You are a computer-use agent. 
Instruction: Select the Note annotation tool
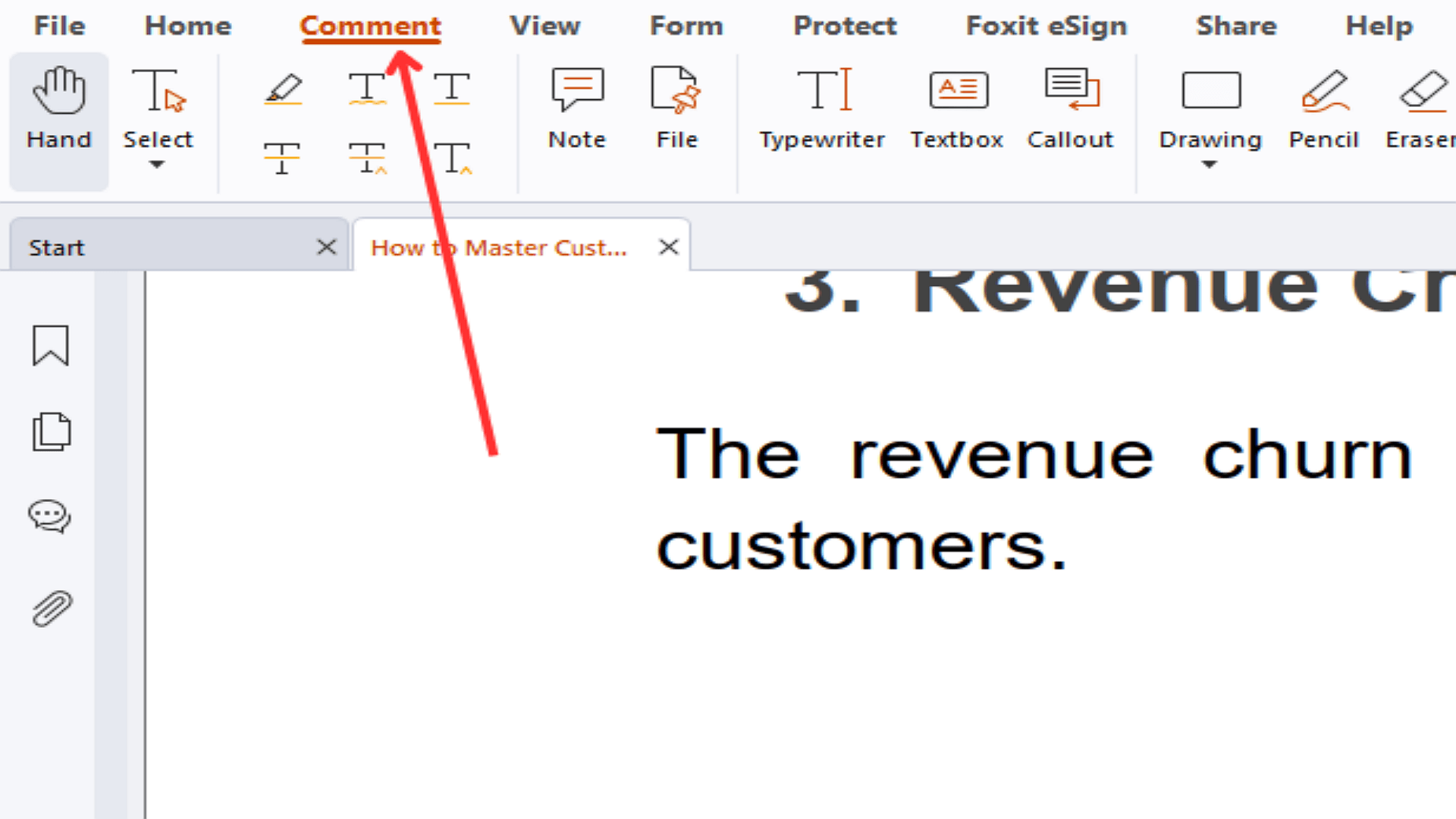[x=577, y=106]
